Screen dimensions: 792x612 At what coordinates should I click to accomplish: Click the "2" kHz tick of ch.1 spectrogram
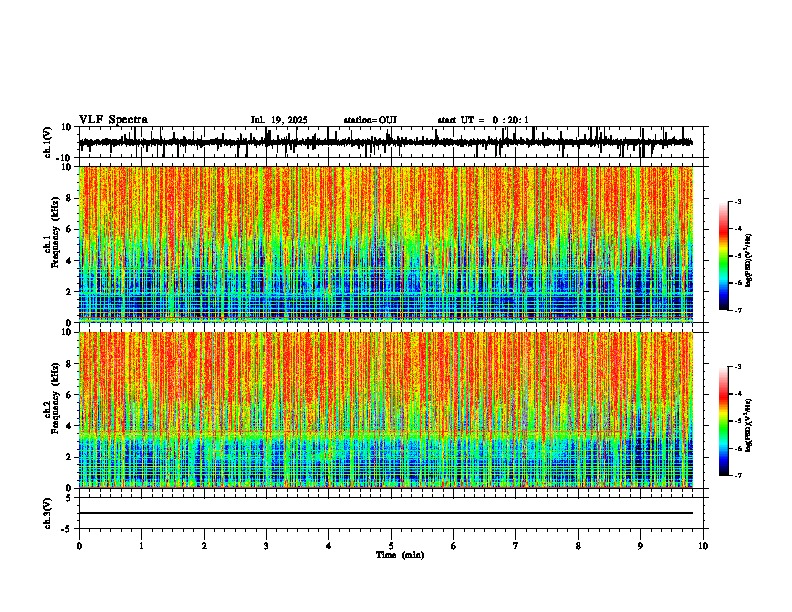click(69, 291)
